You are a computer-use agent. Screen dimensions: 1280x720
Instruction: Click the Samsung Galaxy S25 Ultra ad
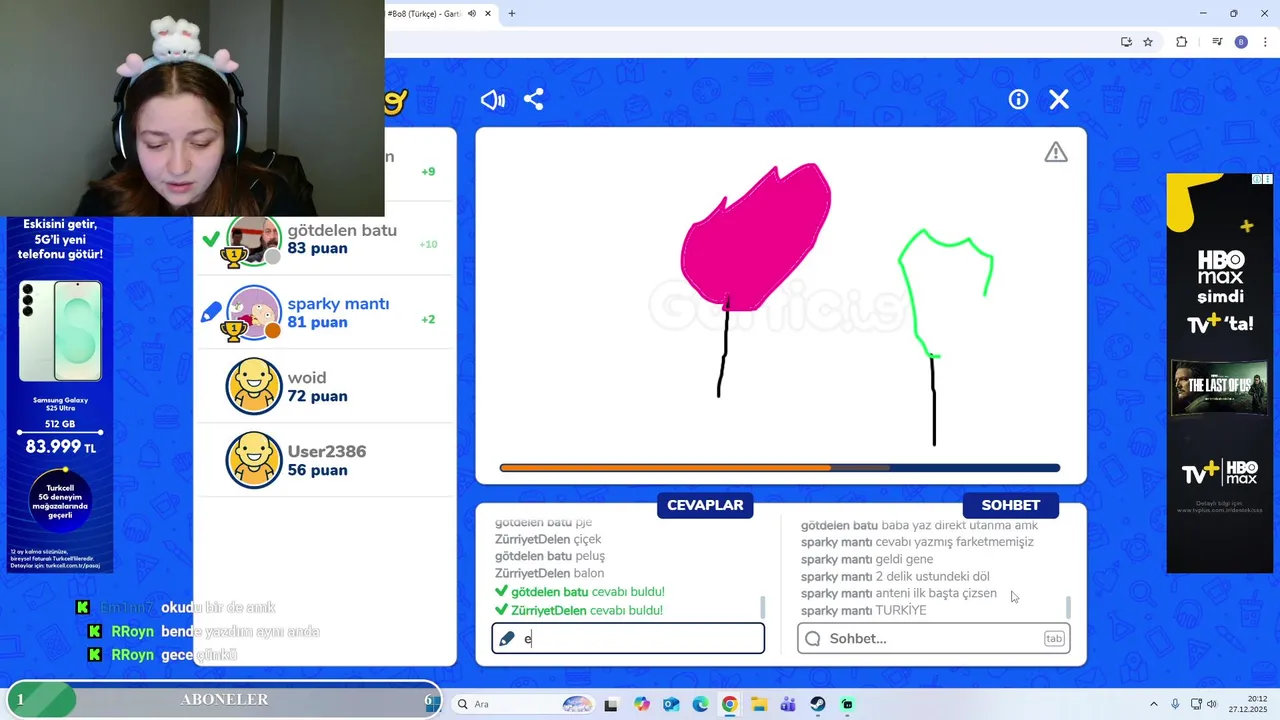(58, 394)
